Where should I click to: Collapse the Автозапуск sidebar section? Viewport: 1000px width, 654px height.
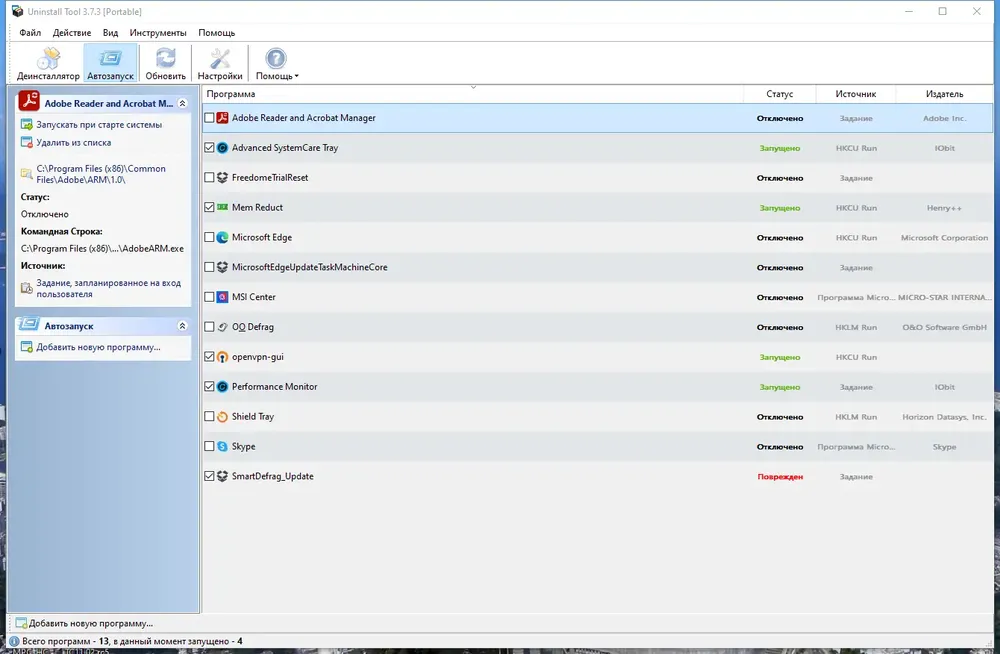[182, 326]
